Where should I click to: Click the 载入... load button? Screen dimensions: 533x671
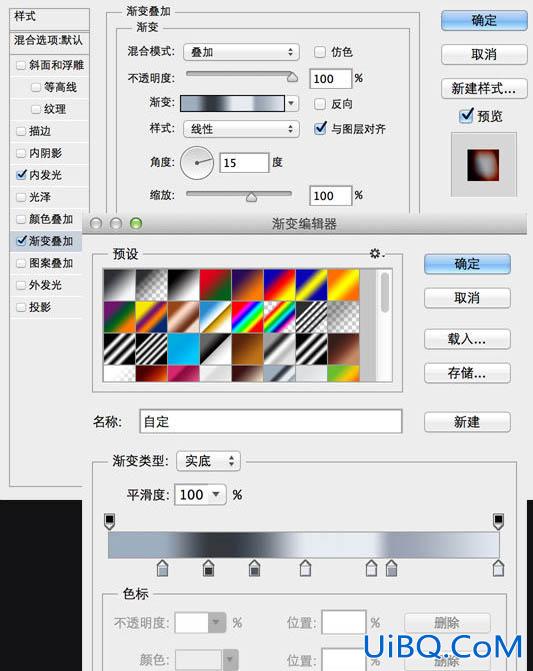tap(467, 339)
